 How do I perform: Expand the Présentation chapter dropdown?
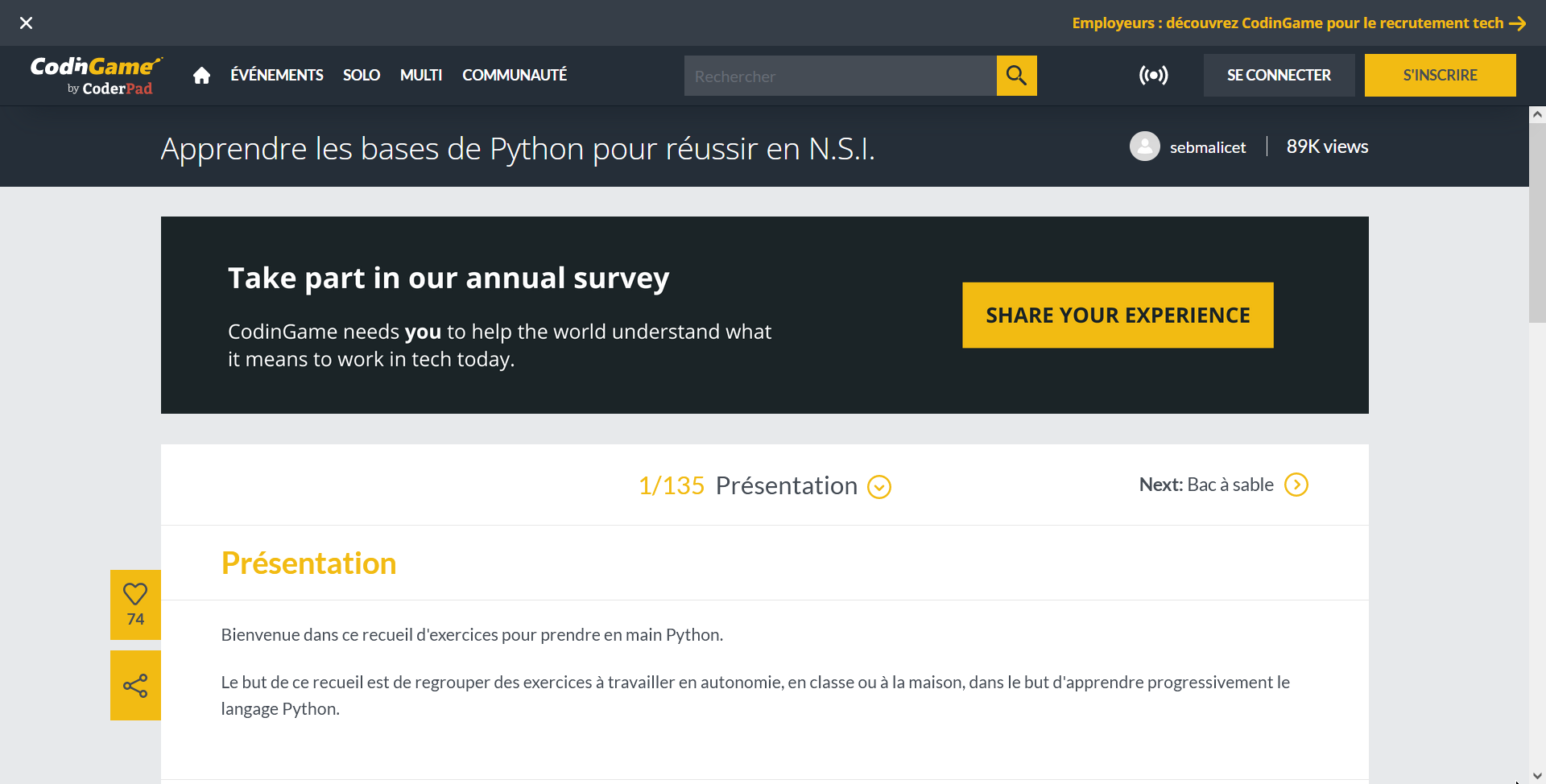point(879,486)
